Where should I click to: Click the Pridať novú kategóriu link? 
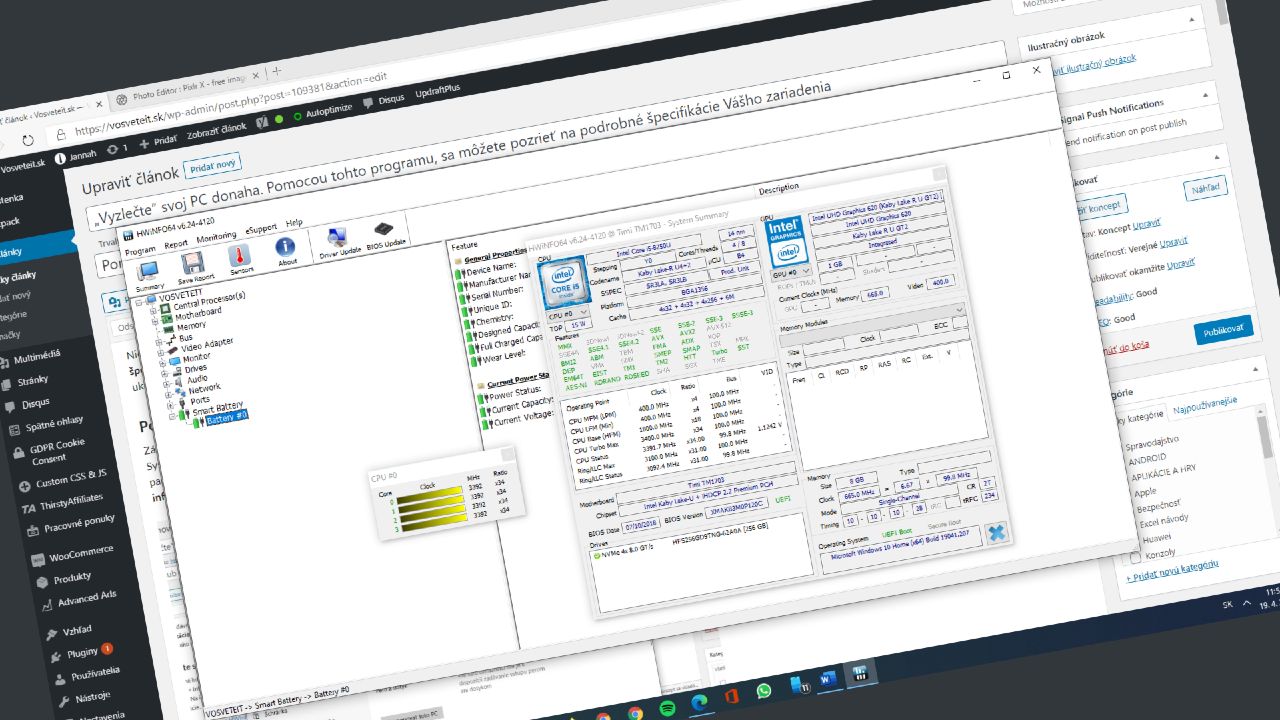point(1173,573)
